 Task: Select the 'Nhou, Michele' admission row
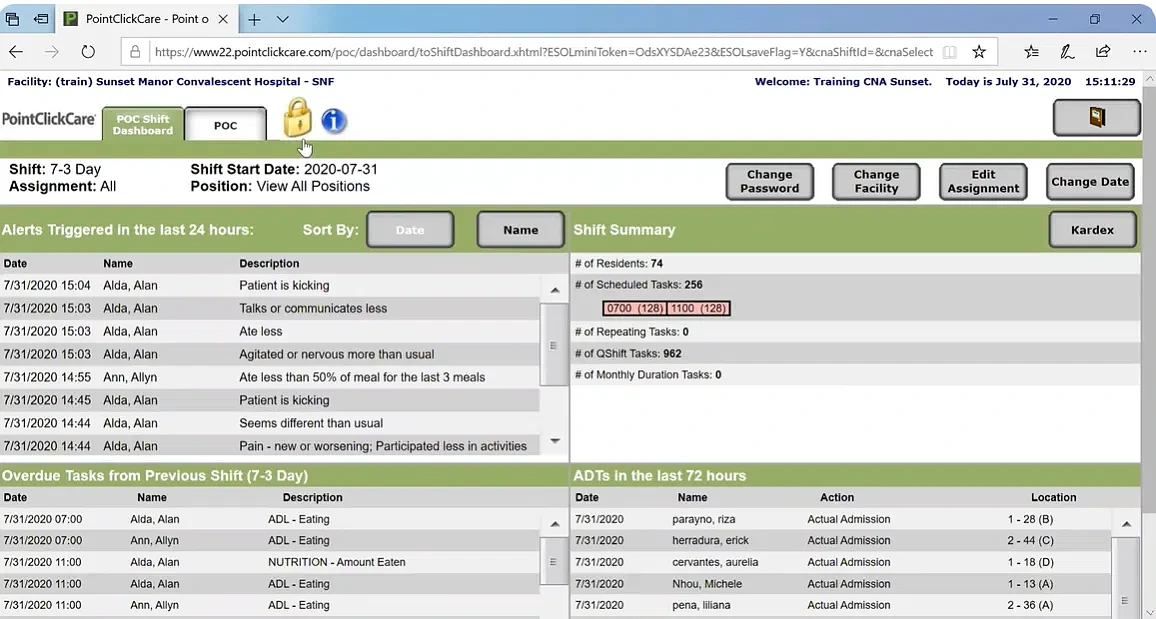(x=840, y=584)
